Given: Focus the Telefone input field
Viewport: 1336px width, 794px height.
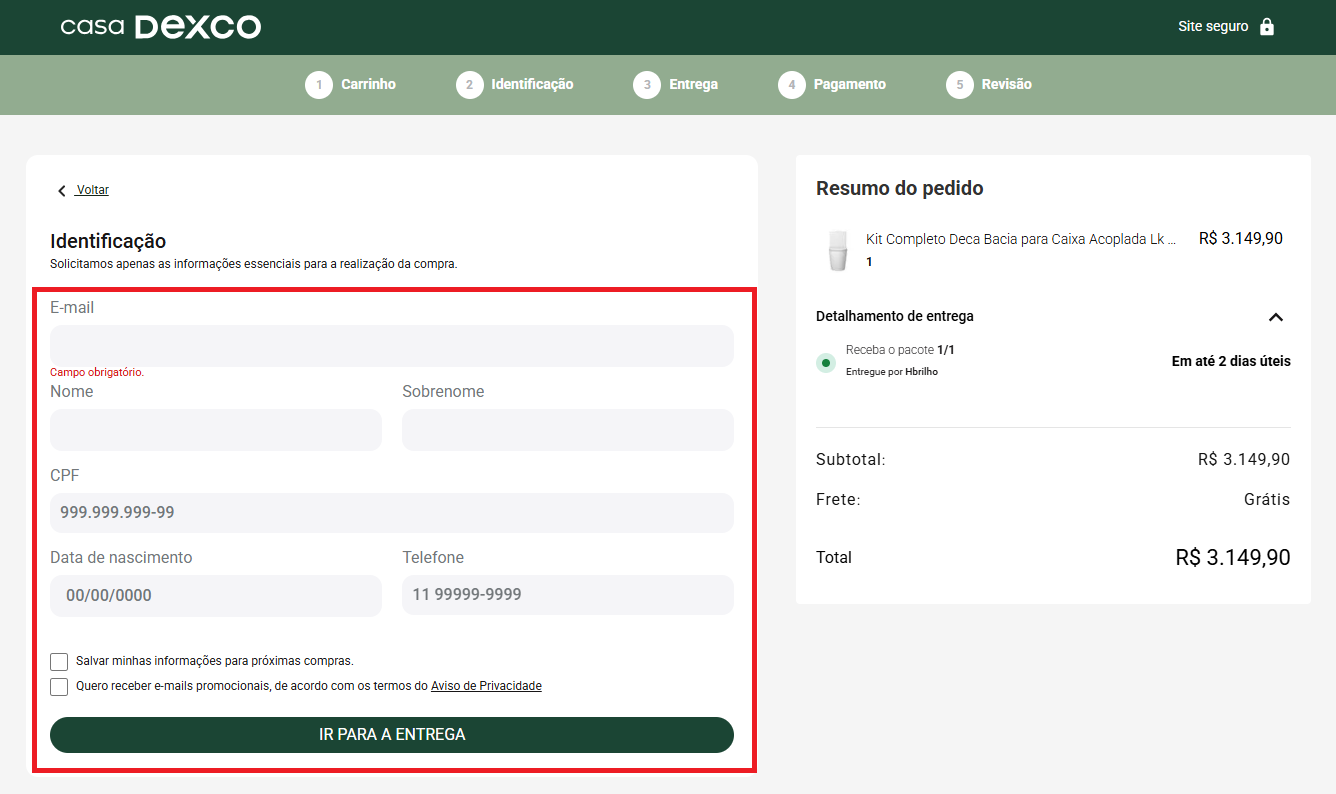Looking at the screenshot, I should tap(568, 594).
